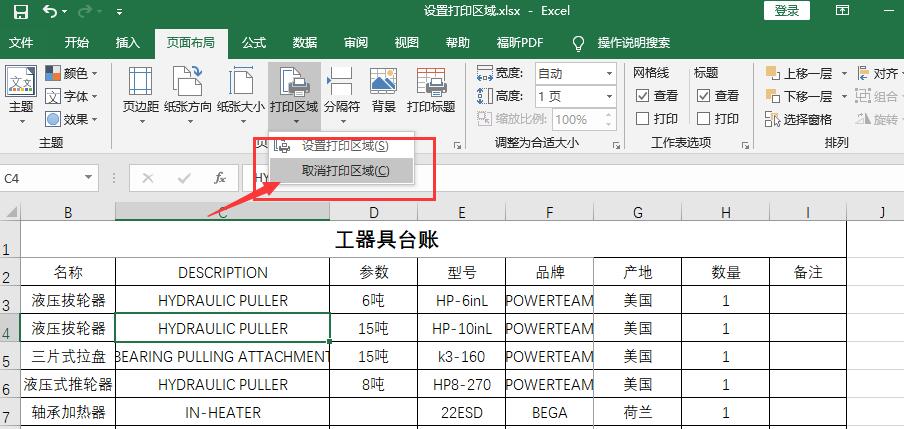Select column H header
The height and width of the screenshot is (429, 904).
(725, 212)
